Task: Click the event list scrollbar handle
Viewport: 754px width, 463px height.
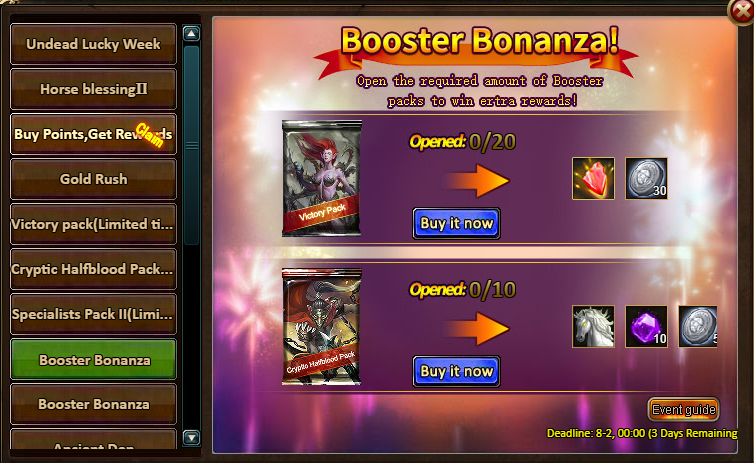Action: click(x=191, y=145)
